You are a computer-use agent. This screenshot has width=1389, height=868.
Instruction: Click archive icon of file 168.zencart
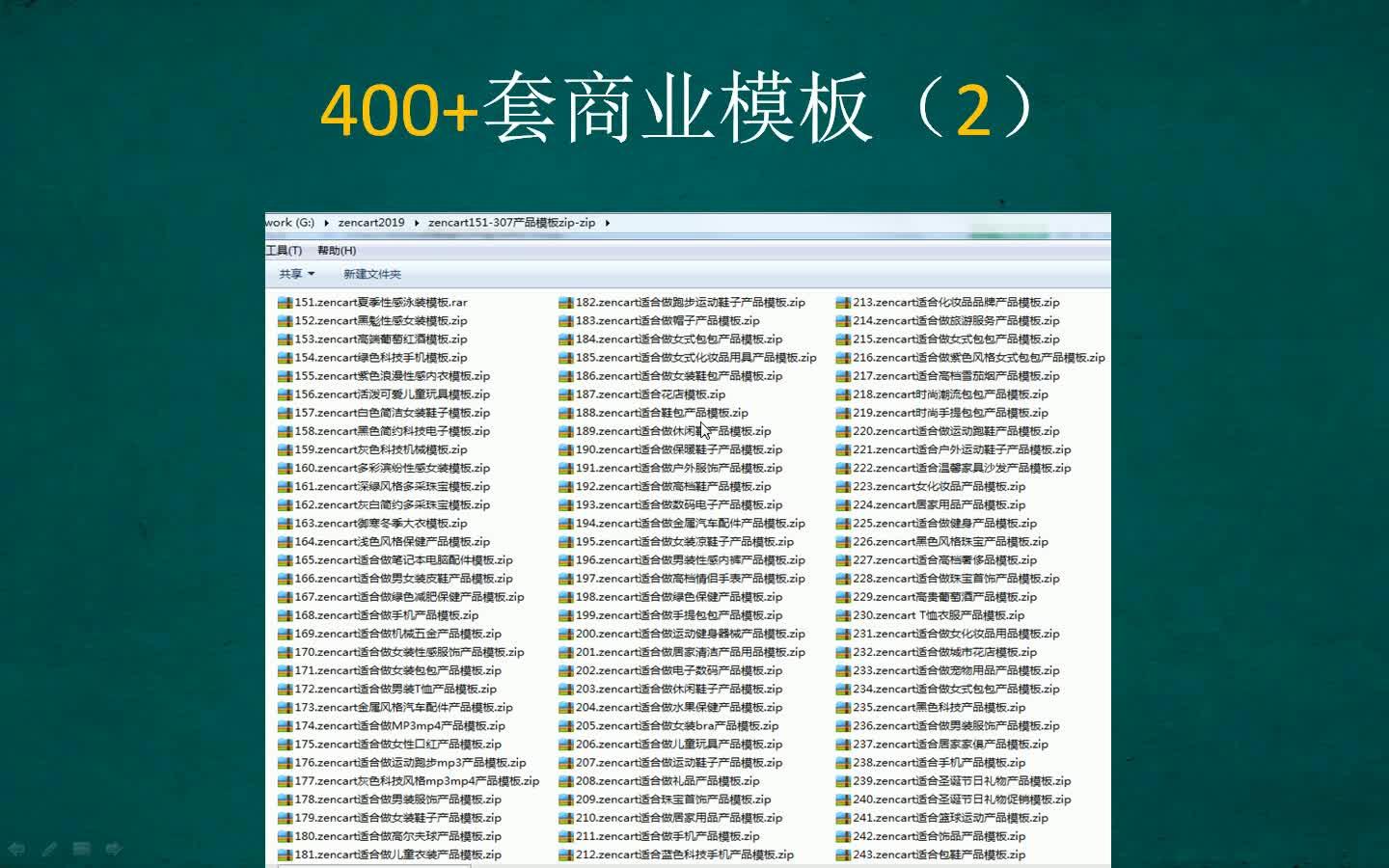pyautogui.click(x=285, y=615)
